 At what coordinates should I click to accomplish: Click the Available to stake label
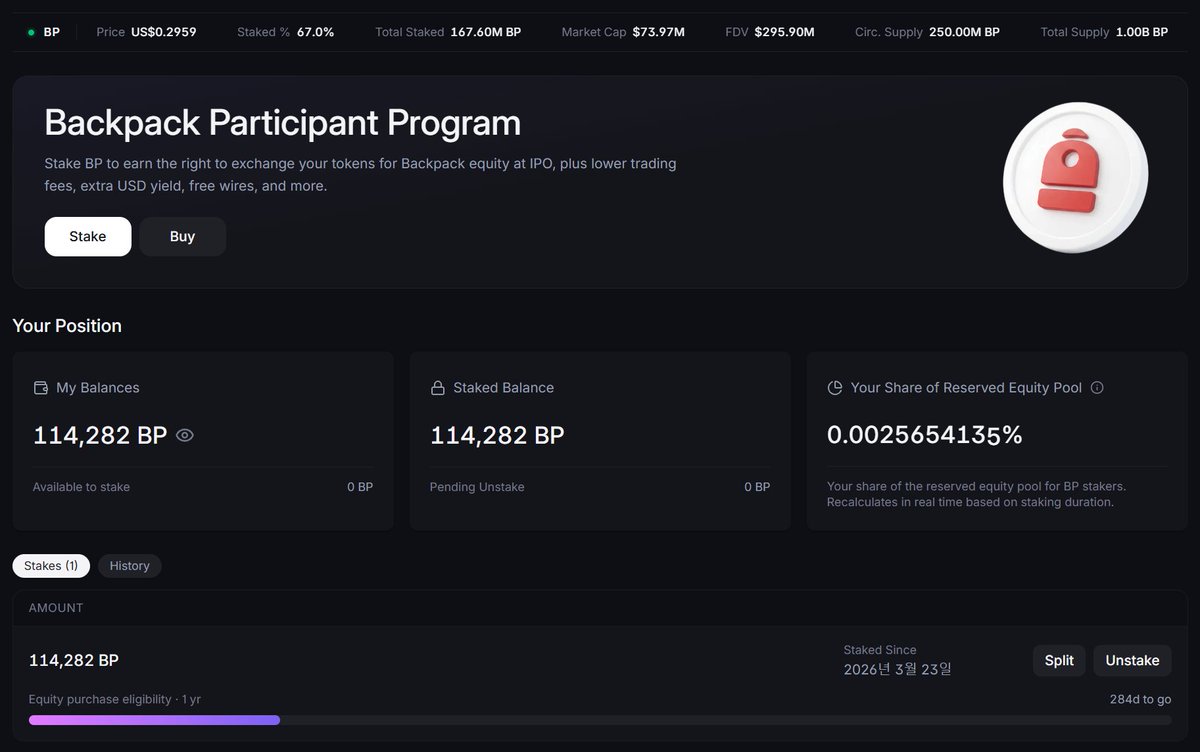81,487
